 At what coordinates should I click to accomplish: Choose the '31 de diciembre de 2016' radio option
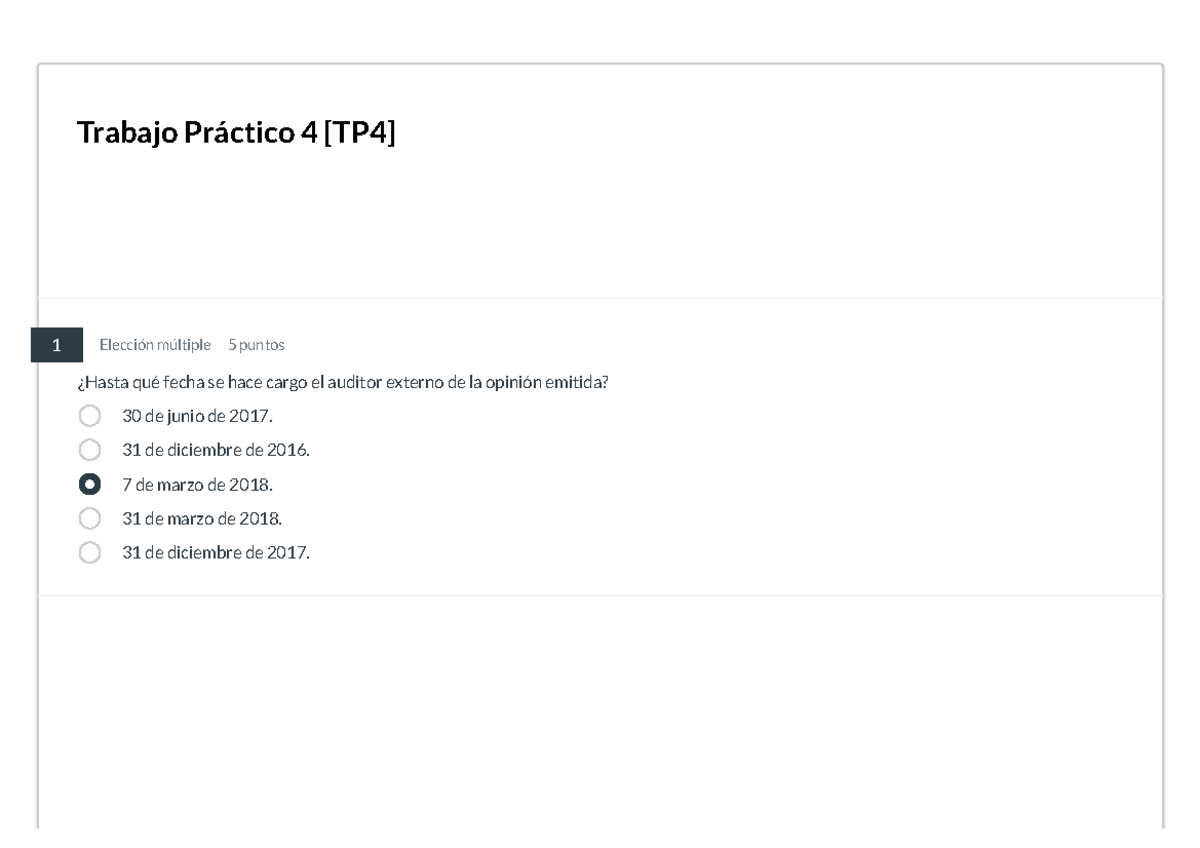90,450
